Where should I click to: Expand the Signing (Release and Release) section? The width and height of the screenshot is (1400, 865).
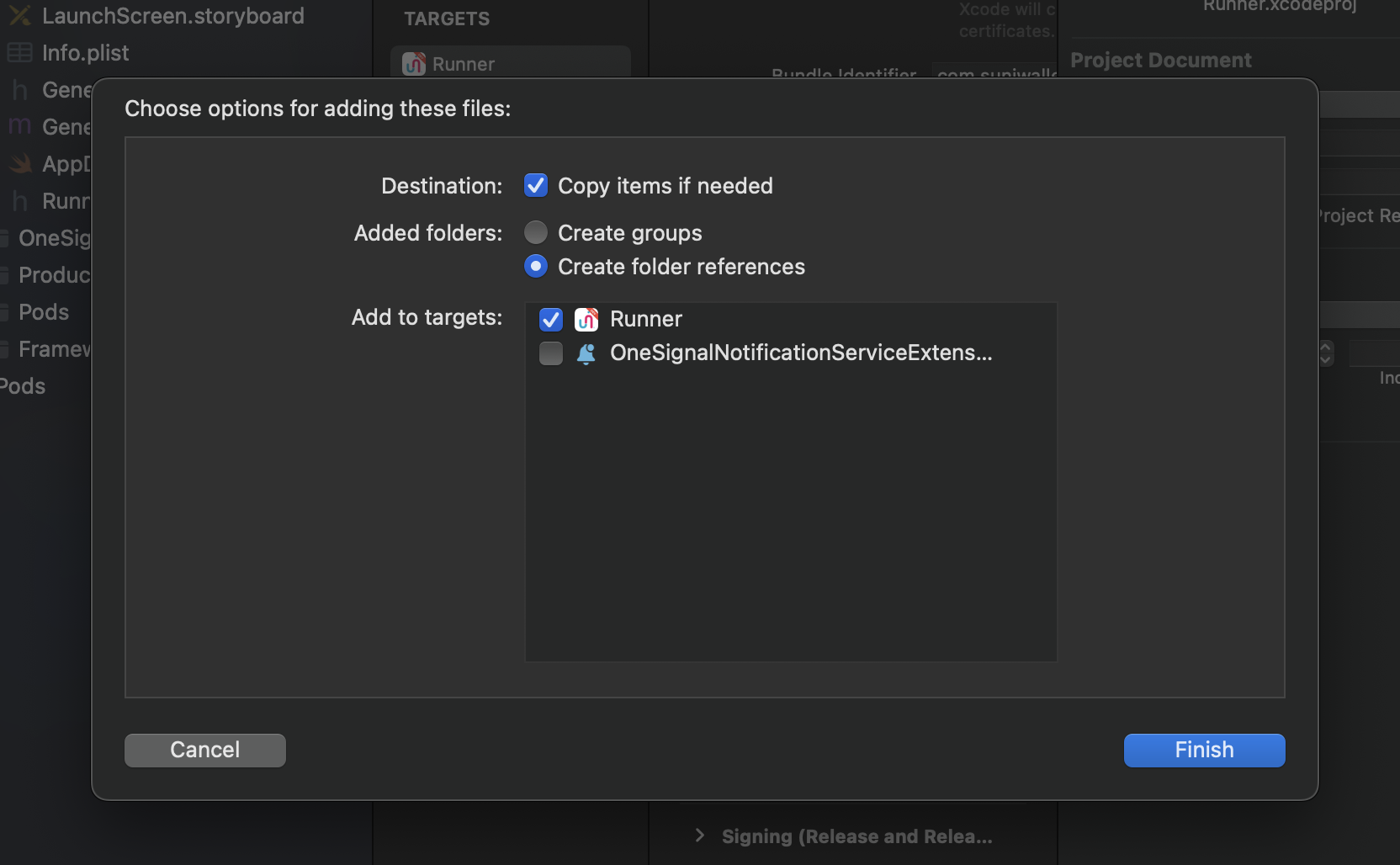[700, 836]
